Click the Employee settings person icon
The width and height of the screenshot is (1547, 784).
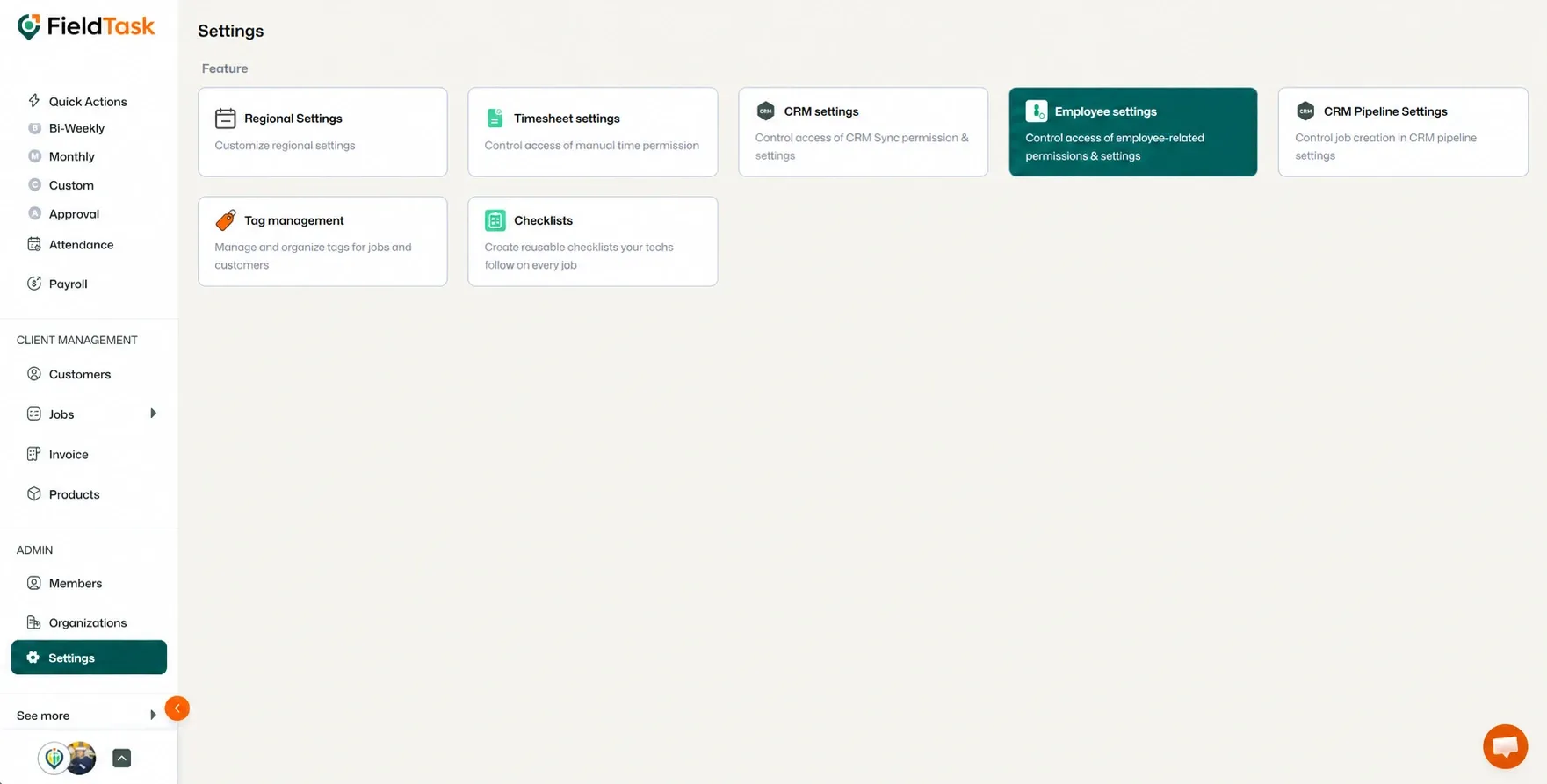pyautogui.click(x=1037, y=111)
